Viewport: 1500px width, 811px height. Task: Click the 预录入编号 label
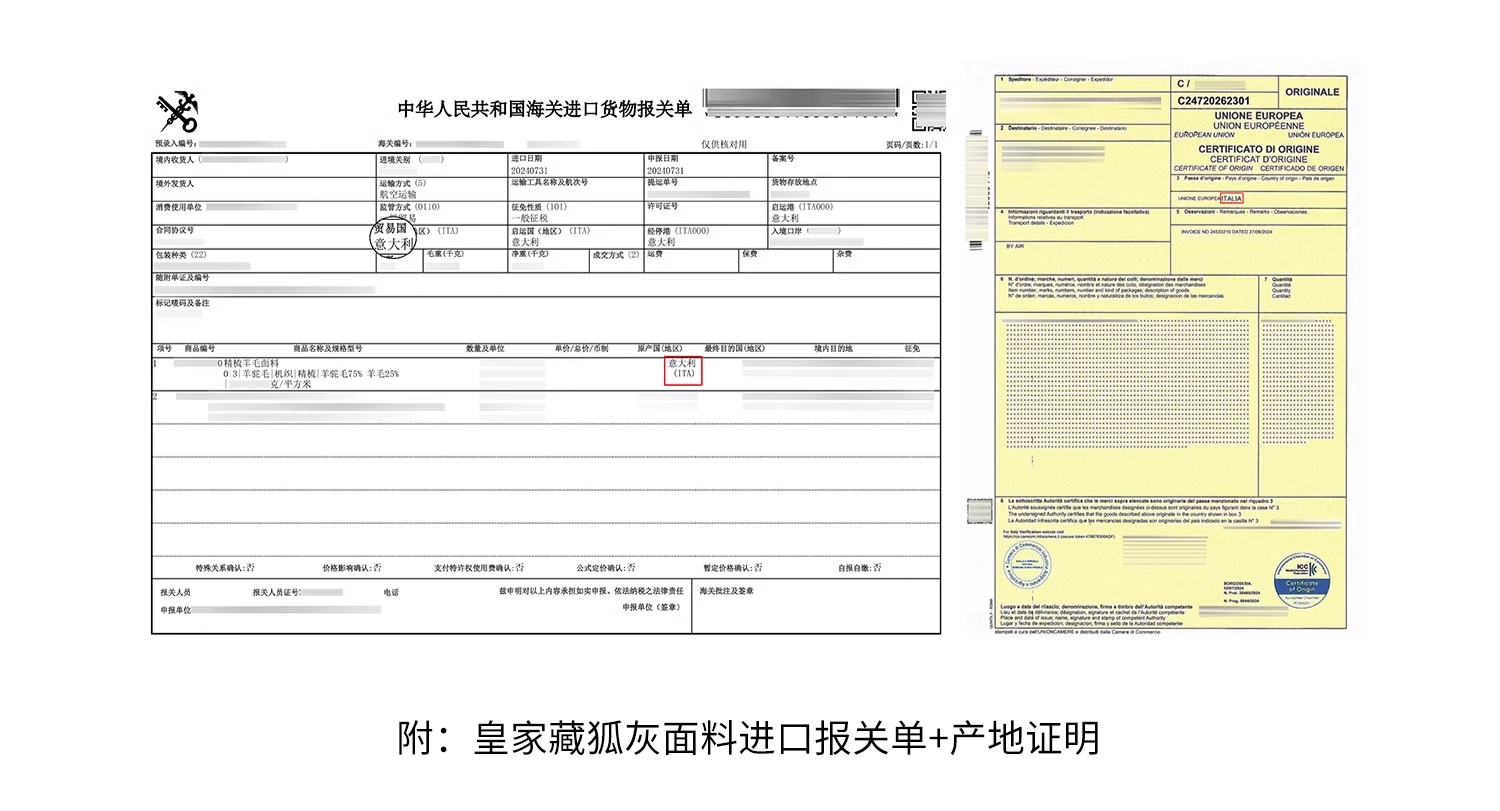tap(176, 145)
